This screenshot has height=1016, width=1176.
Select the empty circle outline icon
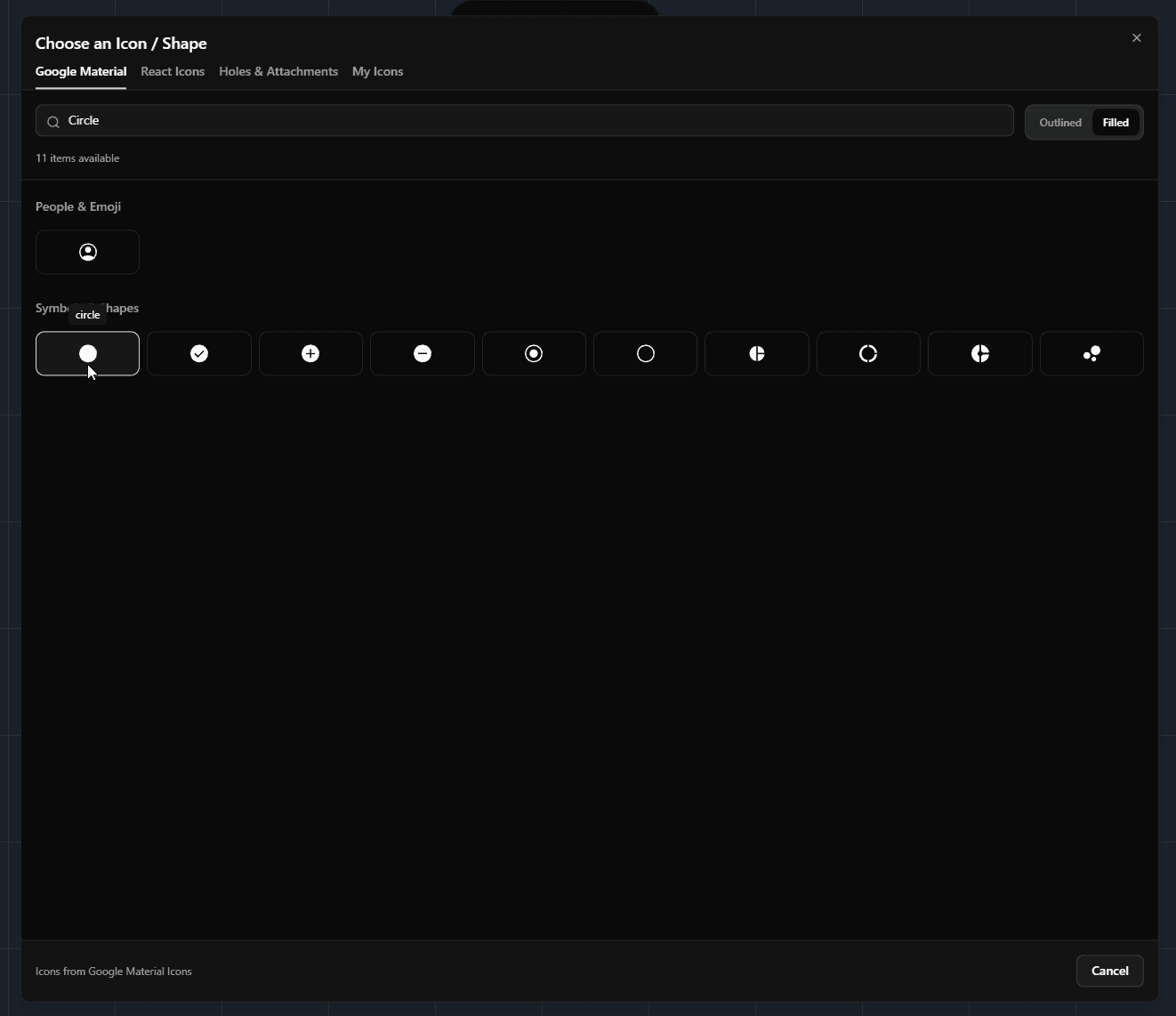pos(646,353)
